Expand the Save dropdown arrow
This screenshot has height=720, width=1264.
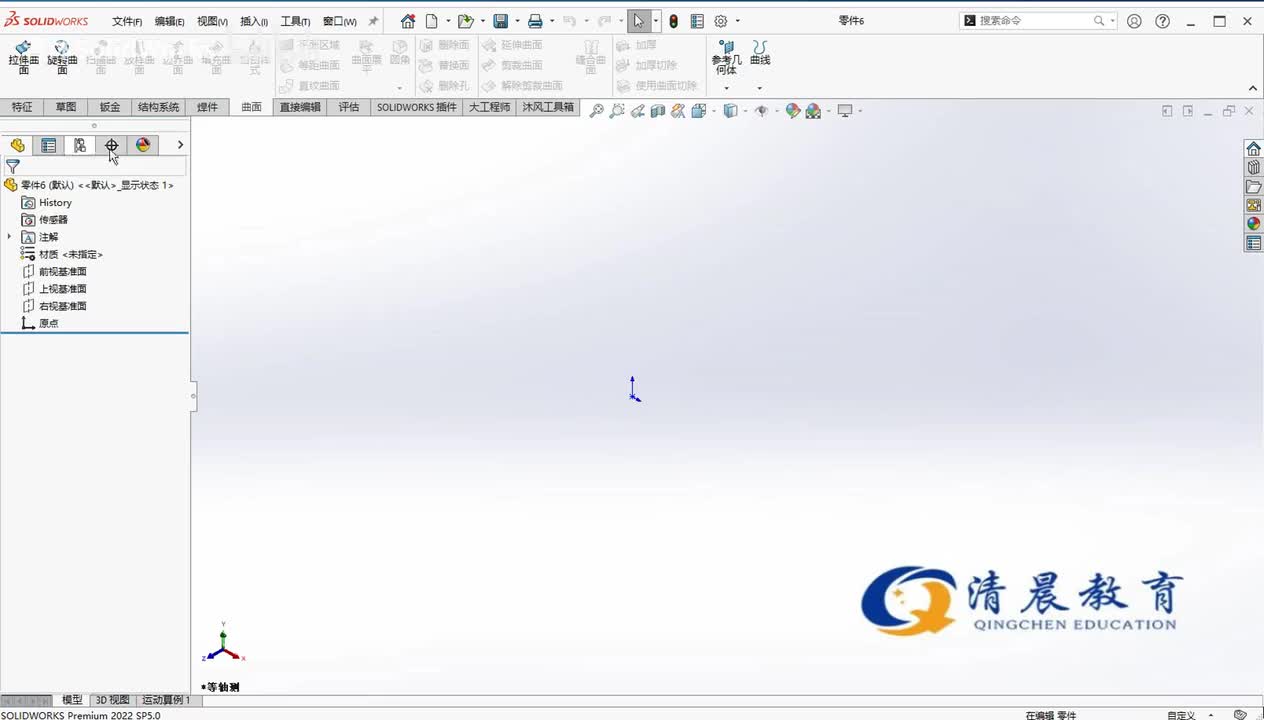[x=517, y=21]
